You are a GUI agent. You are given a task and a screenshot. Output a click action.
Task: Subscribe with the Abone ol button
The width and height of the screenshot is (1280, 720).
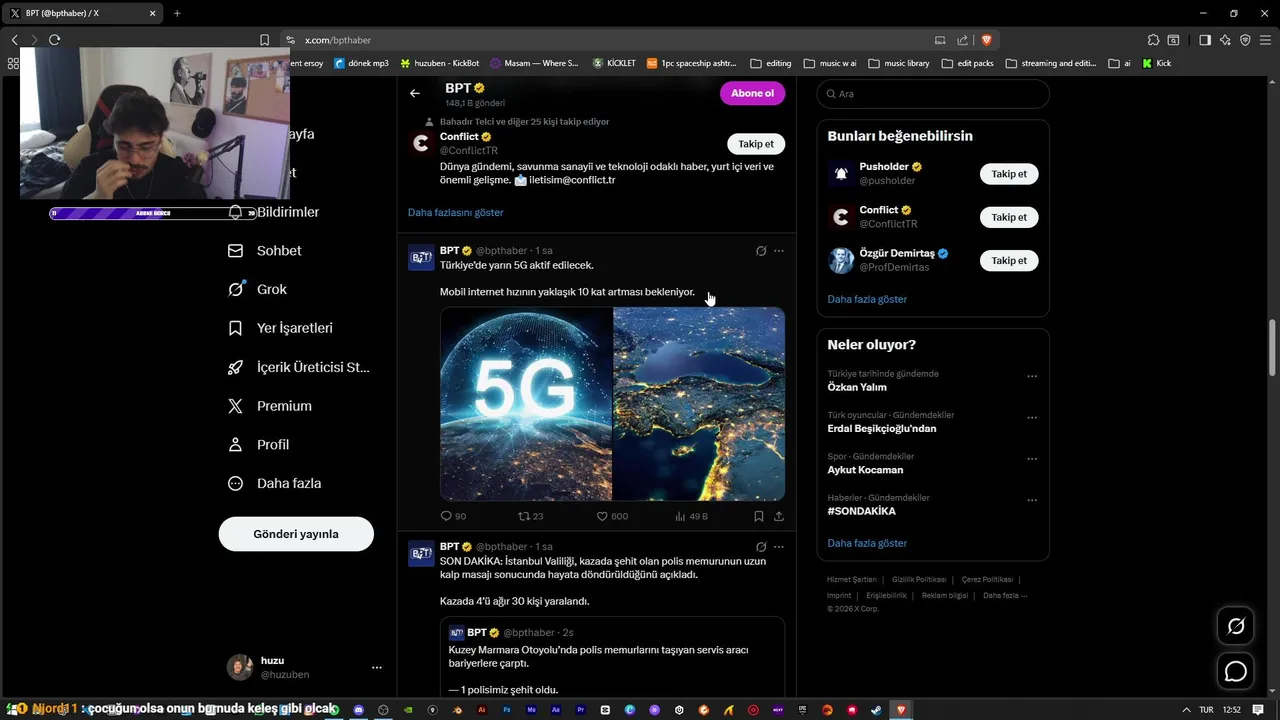click(x=752, y=93)
